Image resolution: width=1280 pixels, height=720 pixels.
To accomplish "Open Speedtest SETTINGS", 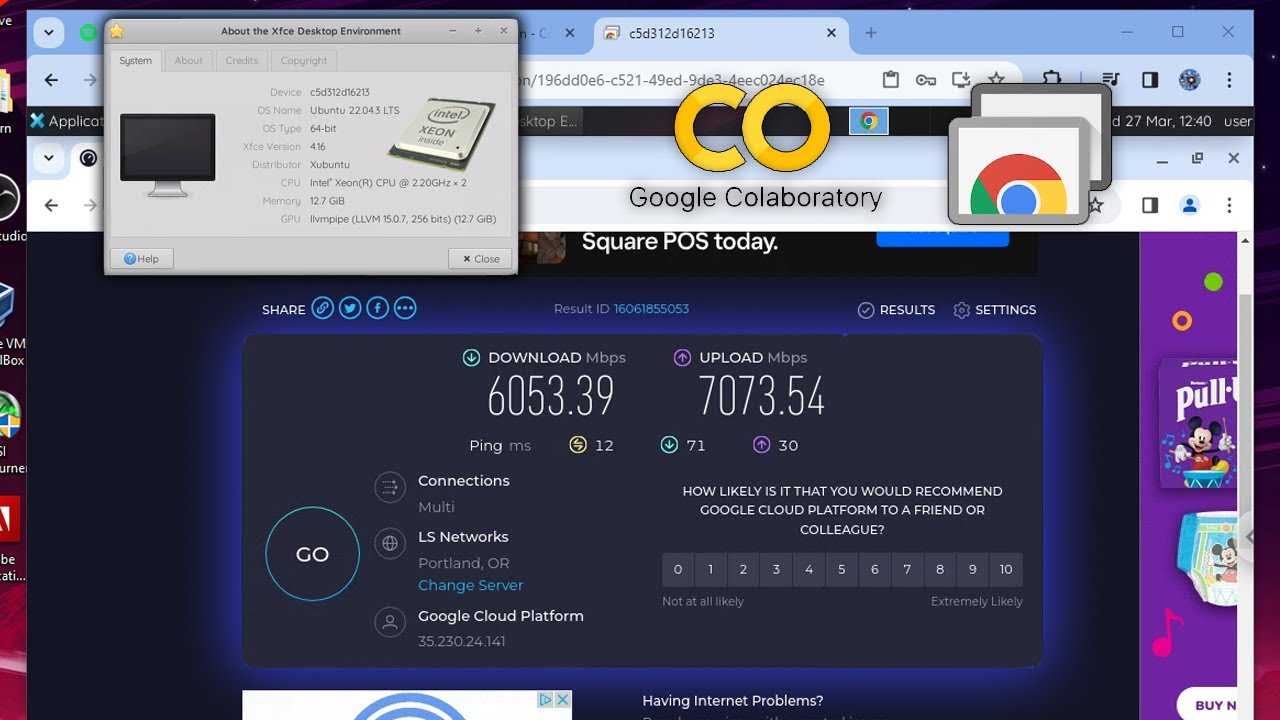I will 995,310.
